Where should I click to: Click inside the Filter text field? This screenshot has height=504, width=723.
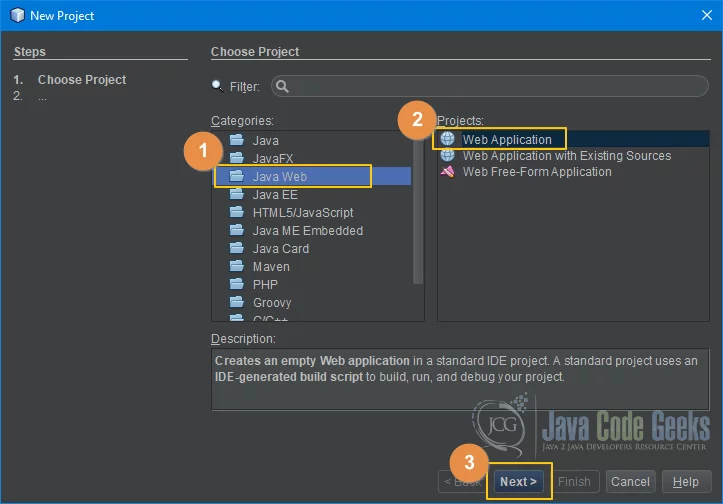(x=490, y=86)
